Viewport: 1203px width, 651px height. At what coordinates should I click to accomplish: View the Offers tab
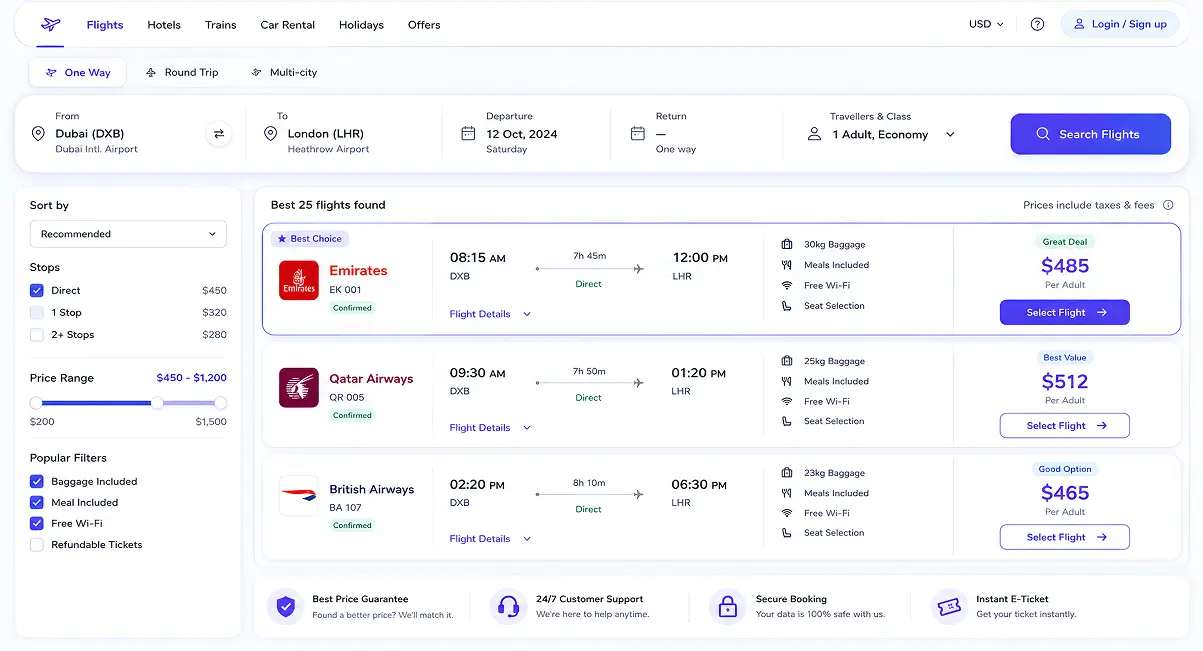[x=424, y=25]
